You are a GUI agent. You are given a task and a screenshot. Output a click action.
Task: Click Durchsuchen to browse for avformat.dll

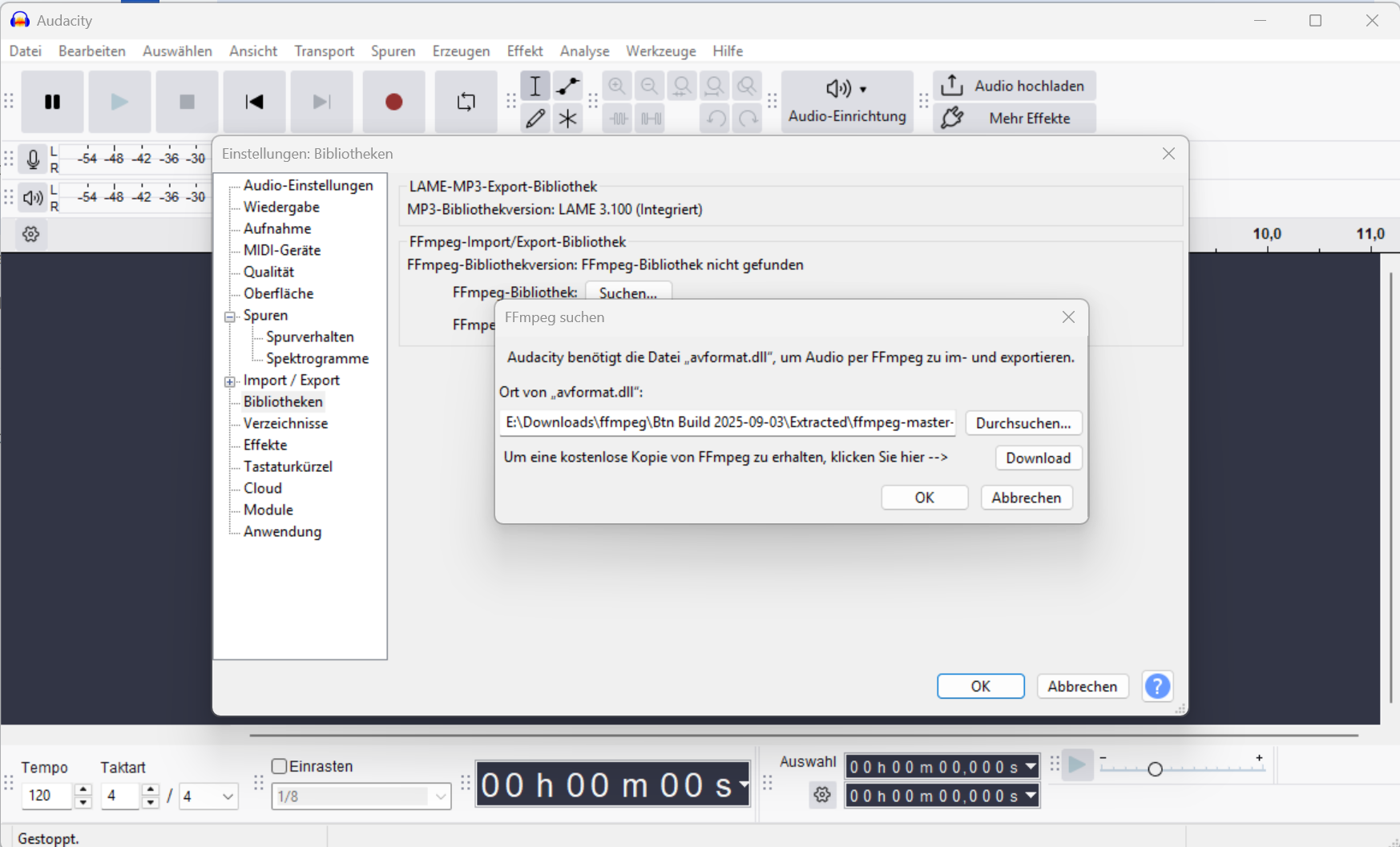pos(1023,423)
